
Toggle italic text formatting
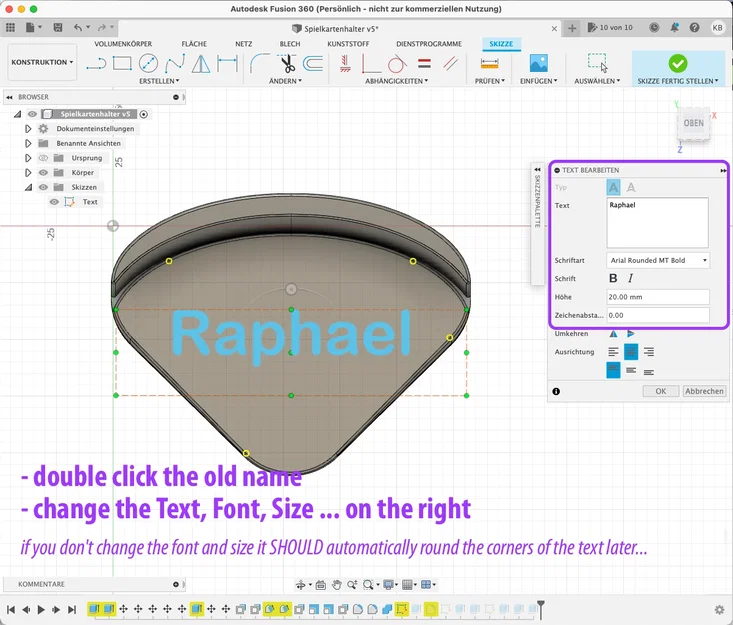(x=631, y=279)
